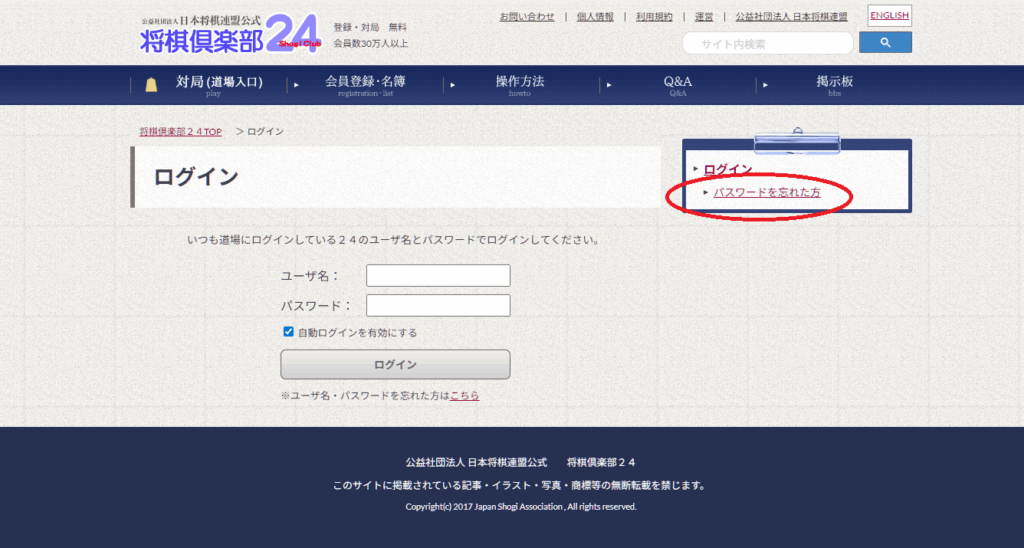Click the ユーザ名 input field
The image size is (1024, 548).
click(438, 276)
